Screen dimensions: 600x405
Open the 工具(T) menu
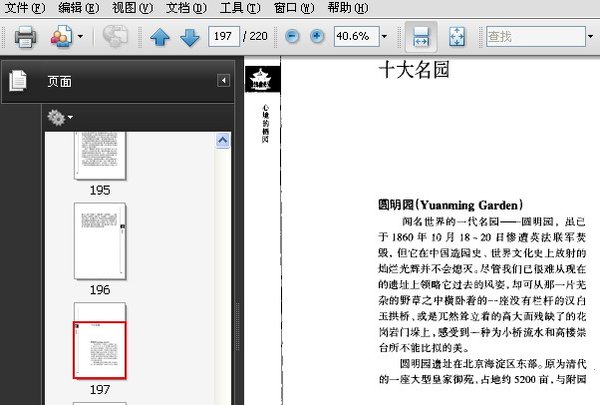[240, 8]
